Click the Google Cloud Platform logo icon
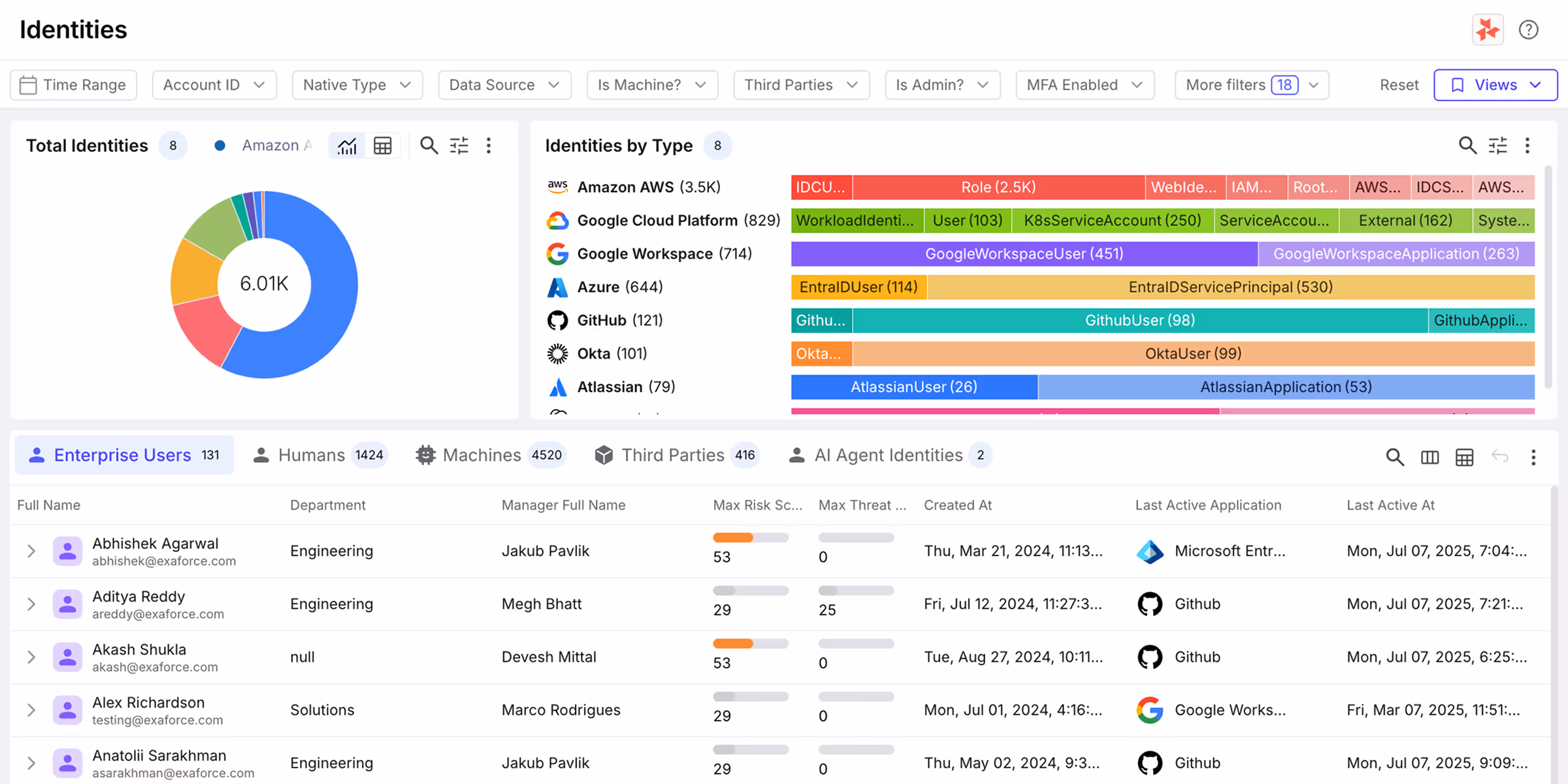 coord(557,221)
